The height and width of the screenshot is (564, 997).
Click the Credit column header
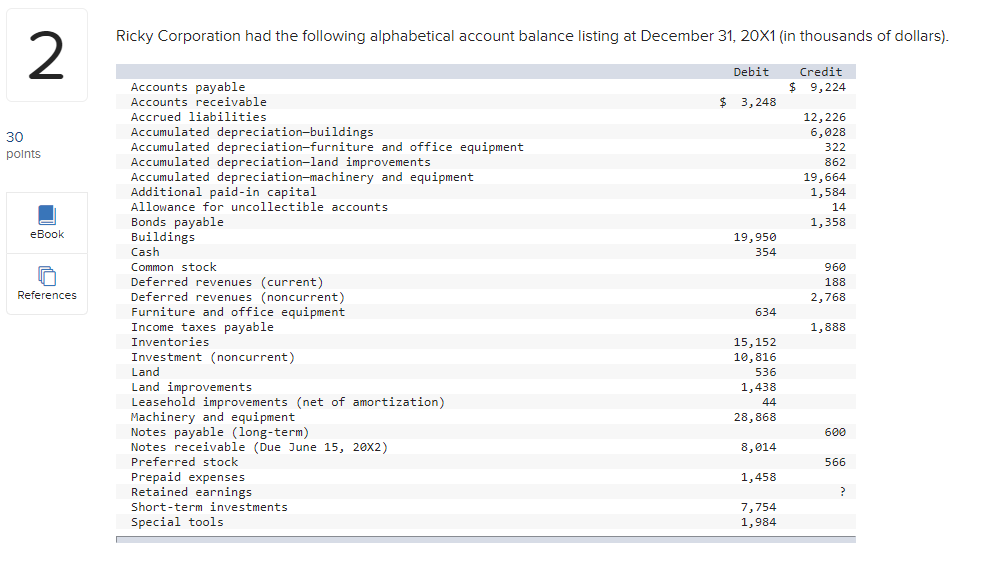[820, 72]
